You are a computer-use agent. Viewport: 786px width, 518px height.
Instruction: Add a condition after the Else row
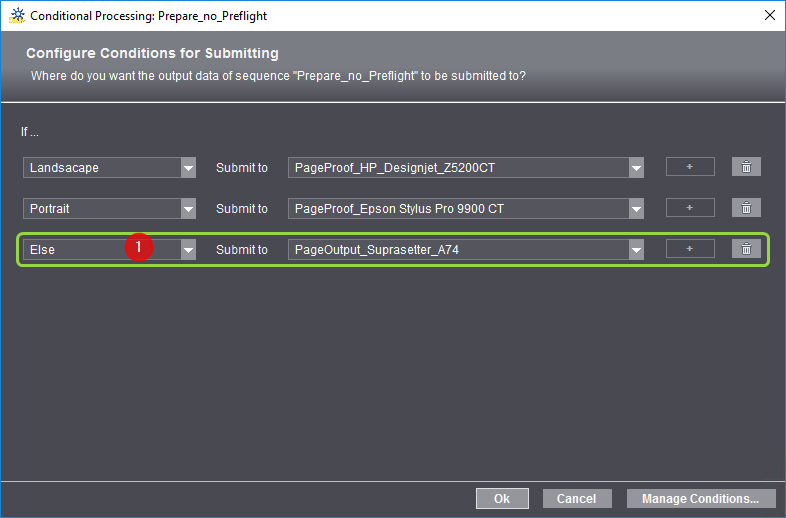coord(690,249)
